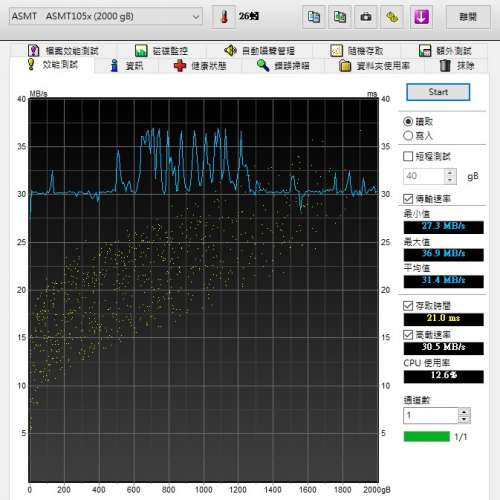This screenshot has height=500, width=500.
Task: Click the camera save screenshot icon
Action: pyautogui.click(x=366, y=17)
